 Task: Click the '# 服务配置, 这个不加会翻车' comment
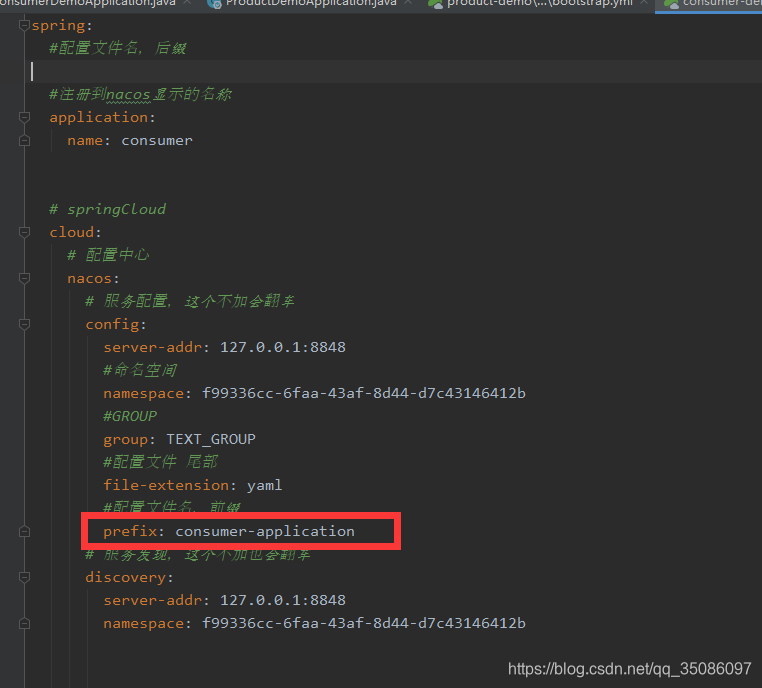[x=190, y=301]
